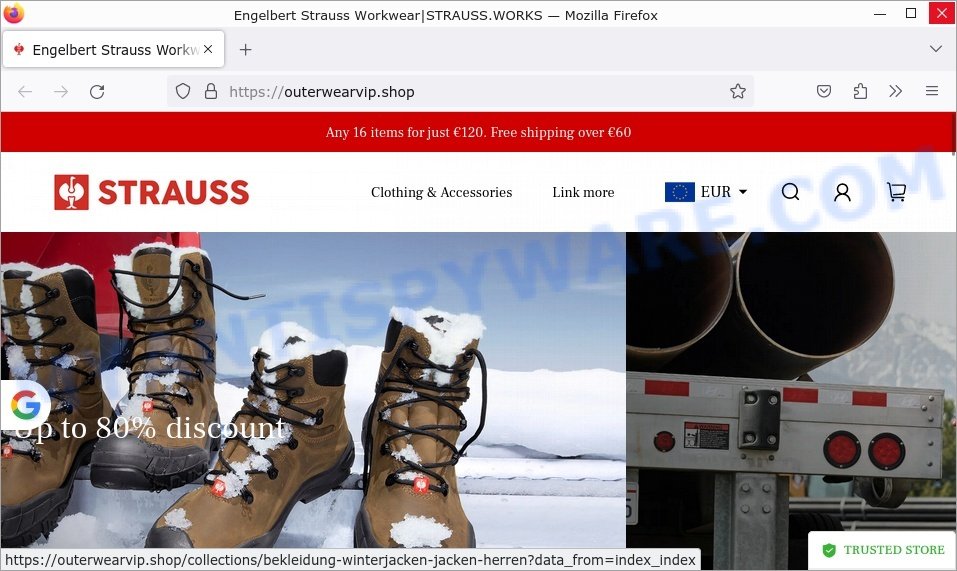Save page to Pocket icon
Image resolution: width=957 pixels, height=571 pixels.
824,92
